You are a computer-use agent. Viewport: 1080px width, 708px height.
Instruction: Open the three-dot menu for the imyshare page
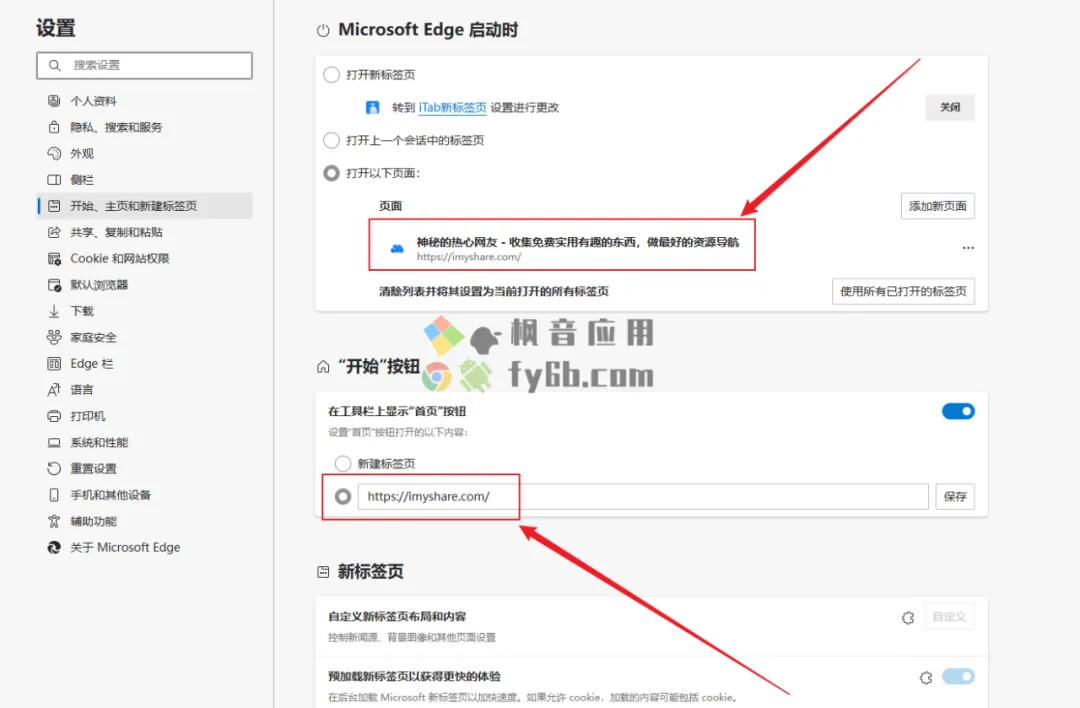(968, 247)
